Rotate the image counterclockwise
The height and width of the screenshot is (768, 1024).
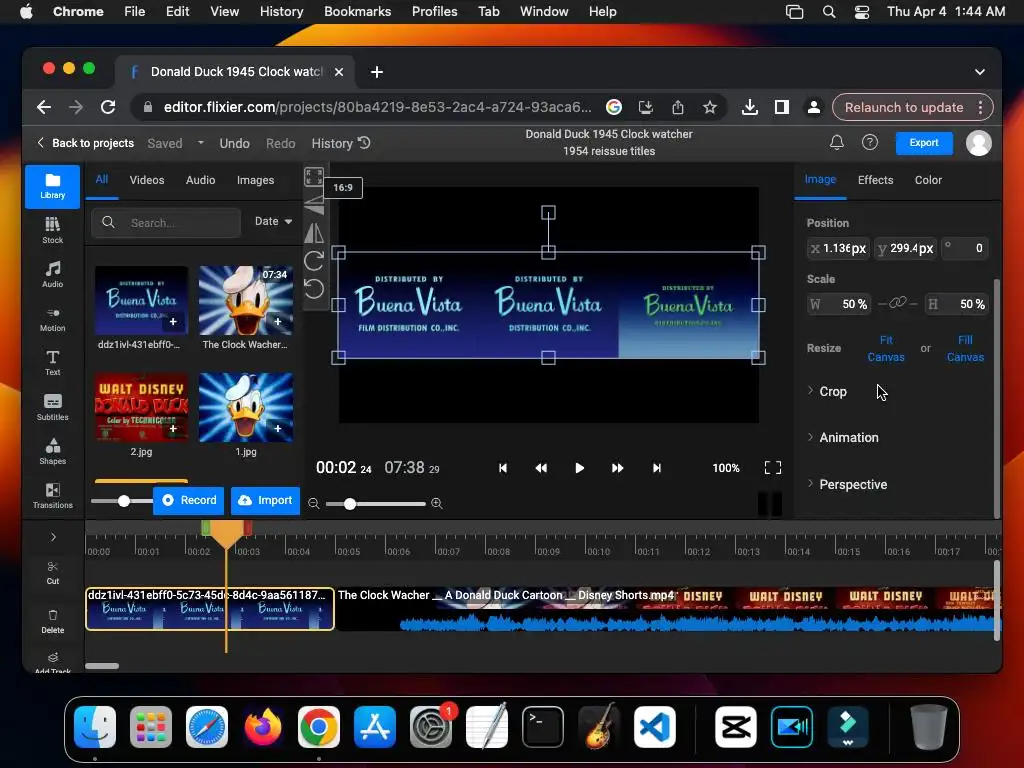314,288
